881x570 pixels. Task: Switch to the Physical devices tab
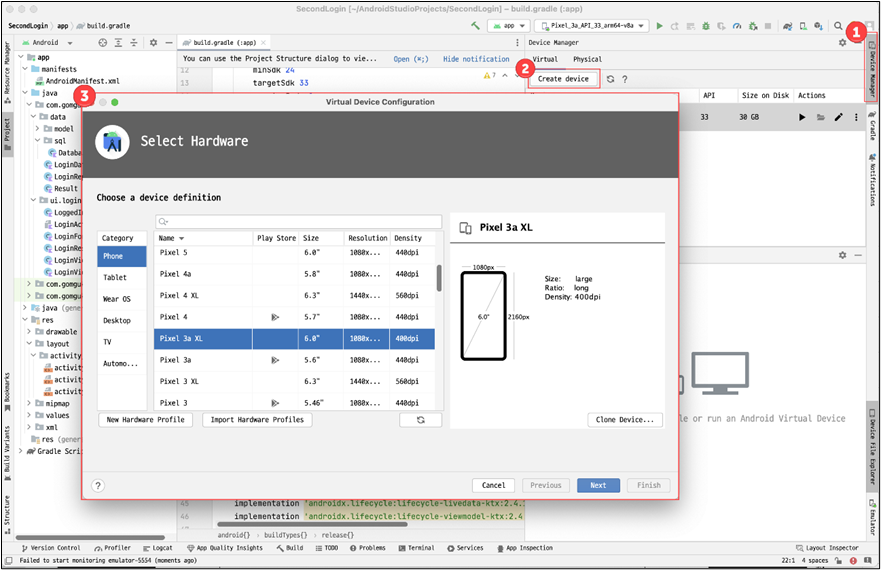(587, 59)
